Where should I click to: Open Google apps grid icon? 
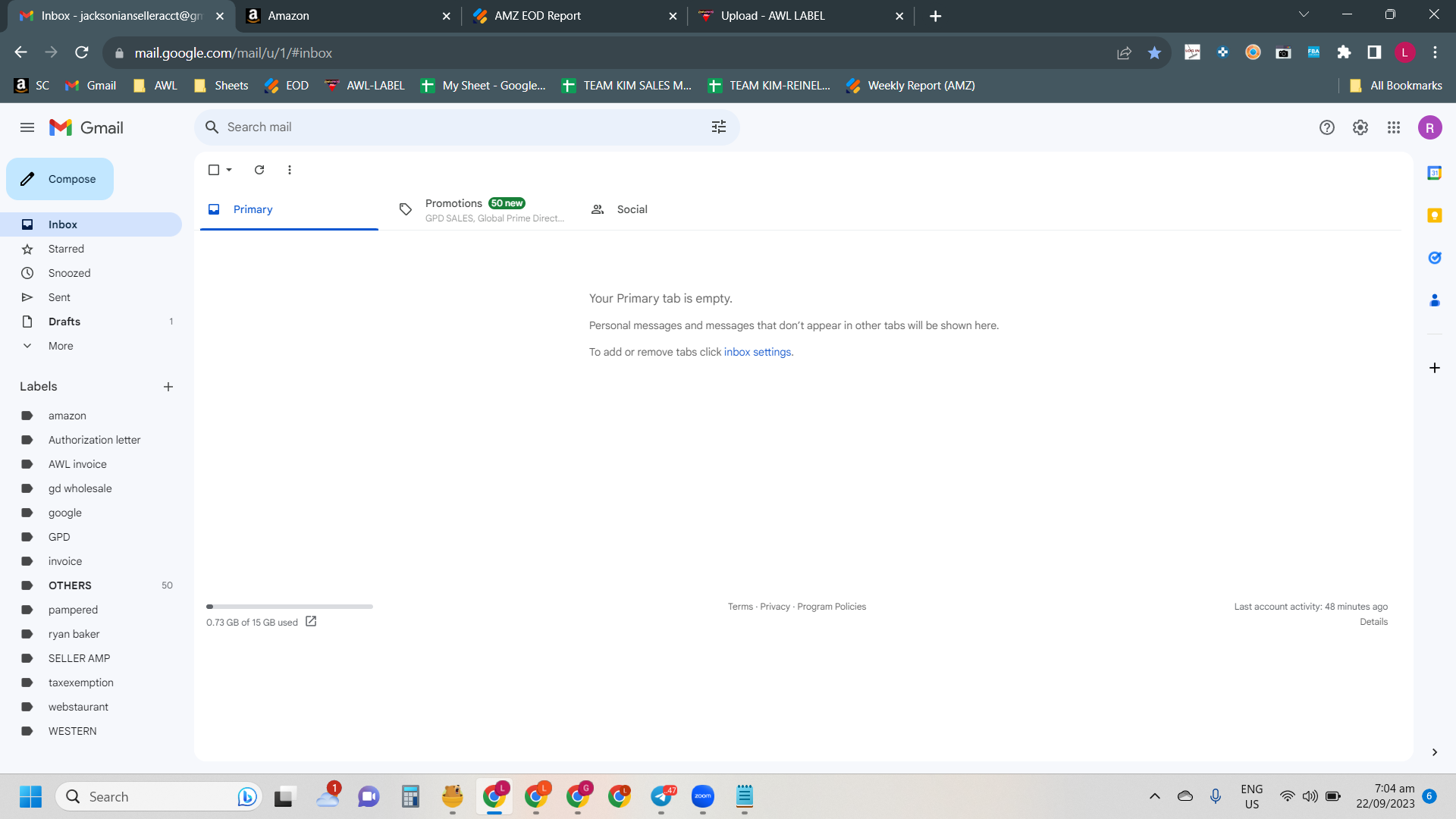(x=1394, y=127)
